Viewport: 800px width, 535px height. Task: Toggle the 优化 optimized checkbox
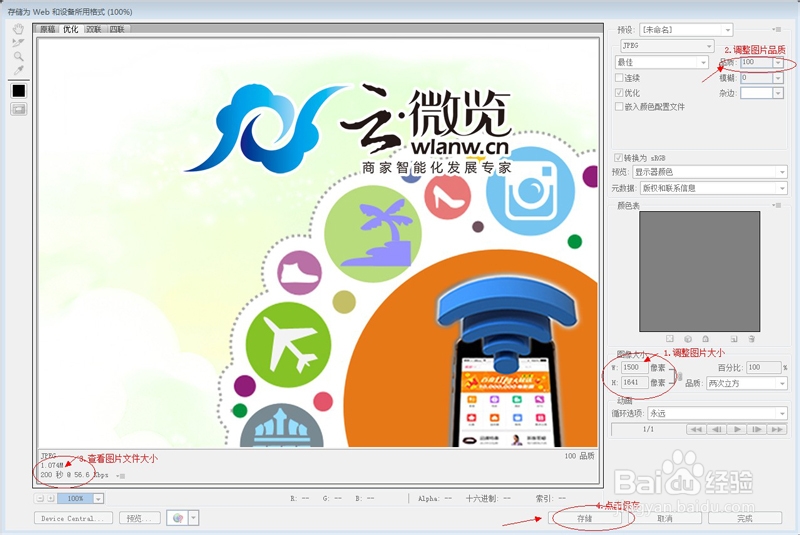[x=619, y=92]
